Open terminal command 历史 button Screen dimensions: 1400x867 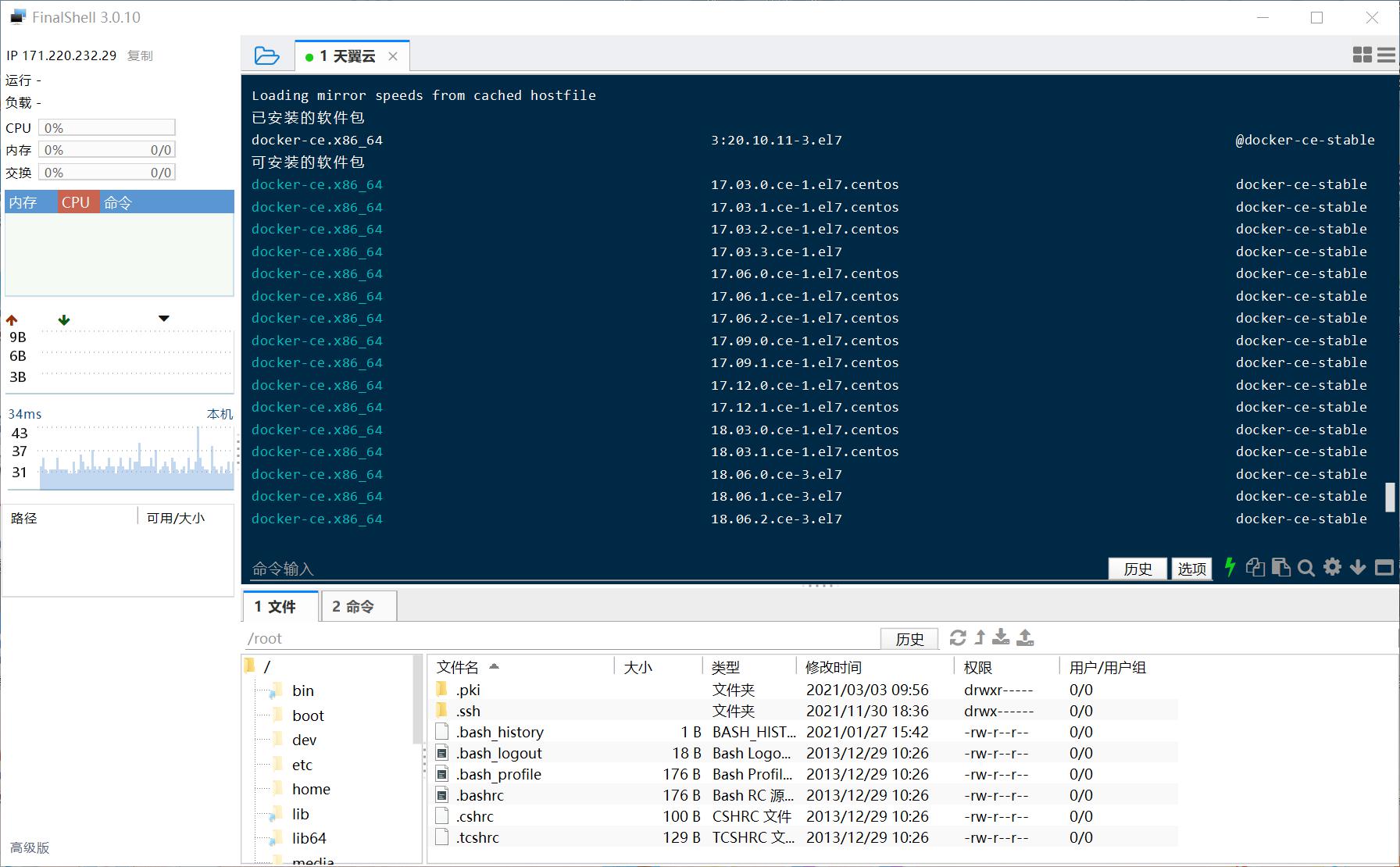coord(1137,569)
